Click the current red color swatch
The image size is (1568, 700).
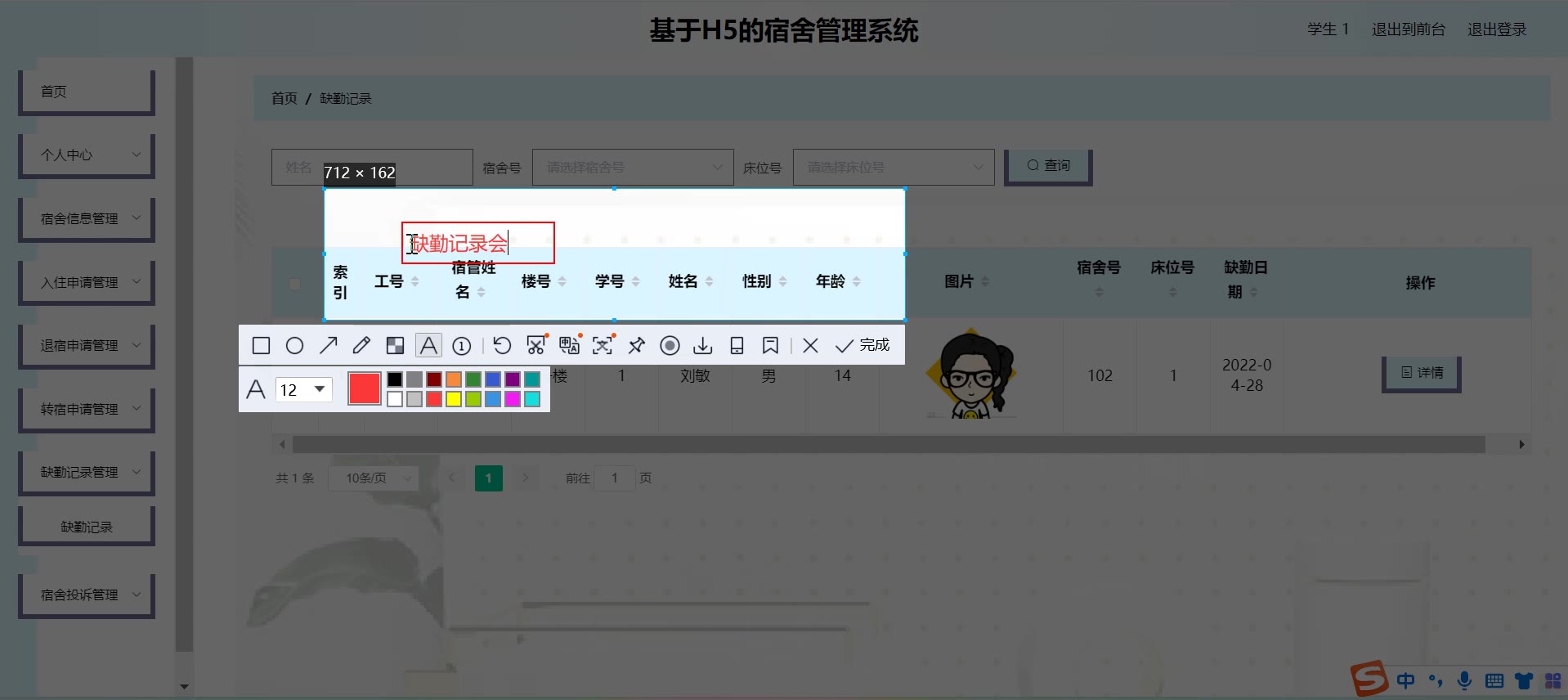365,388
